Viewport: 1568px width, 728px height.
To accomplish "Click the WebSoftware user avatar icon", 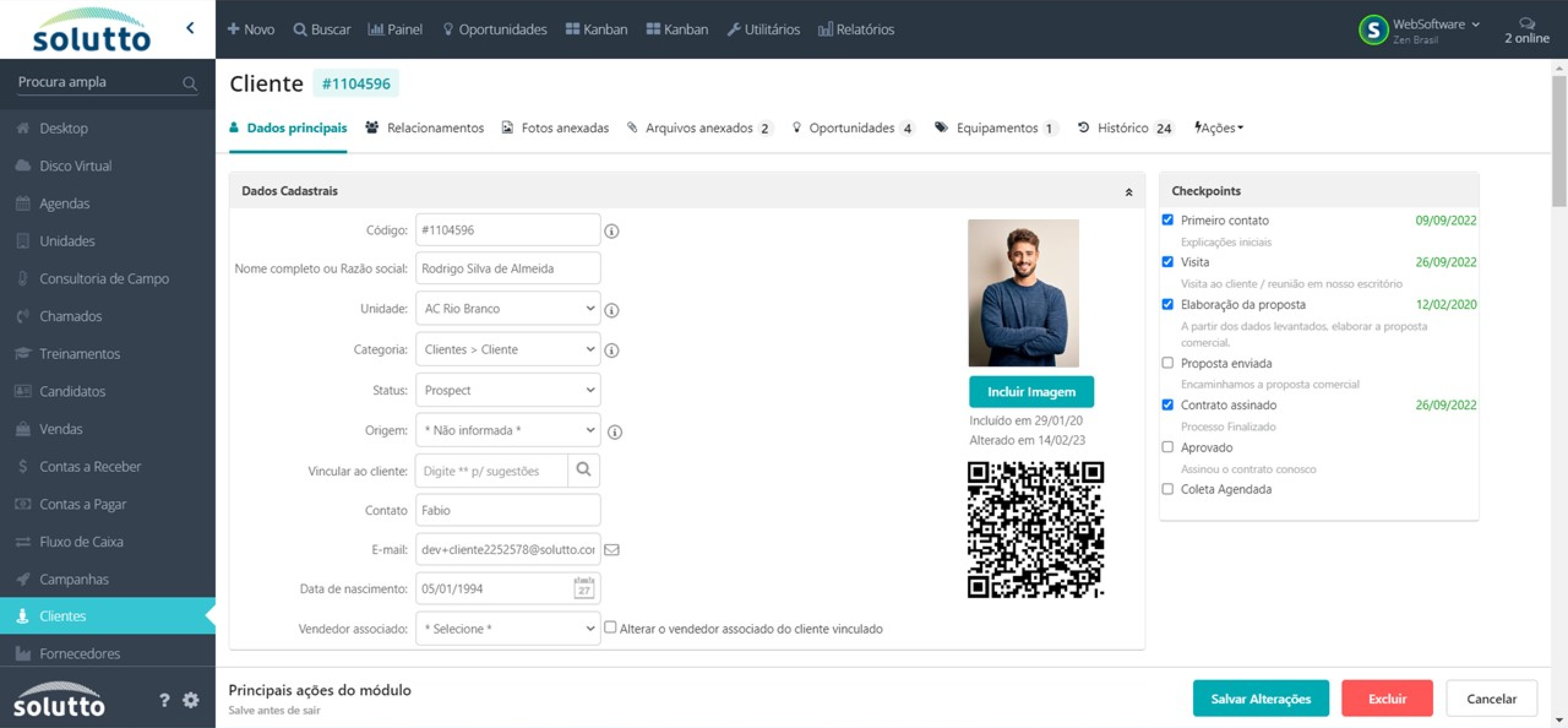I will coord(1373,29).
